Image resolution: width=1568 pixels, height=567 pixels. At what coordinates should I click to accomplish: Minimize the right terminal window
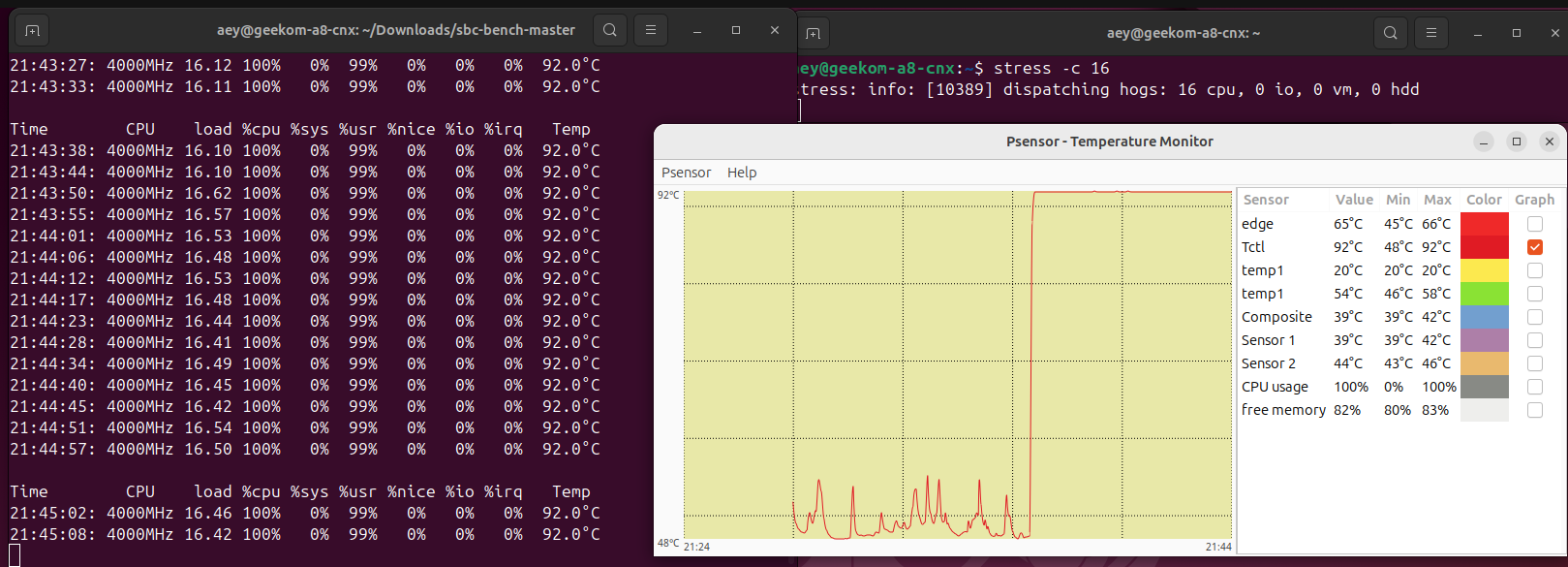pos(1478,33)
